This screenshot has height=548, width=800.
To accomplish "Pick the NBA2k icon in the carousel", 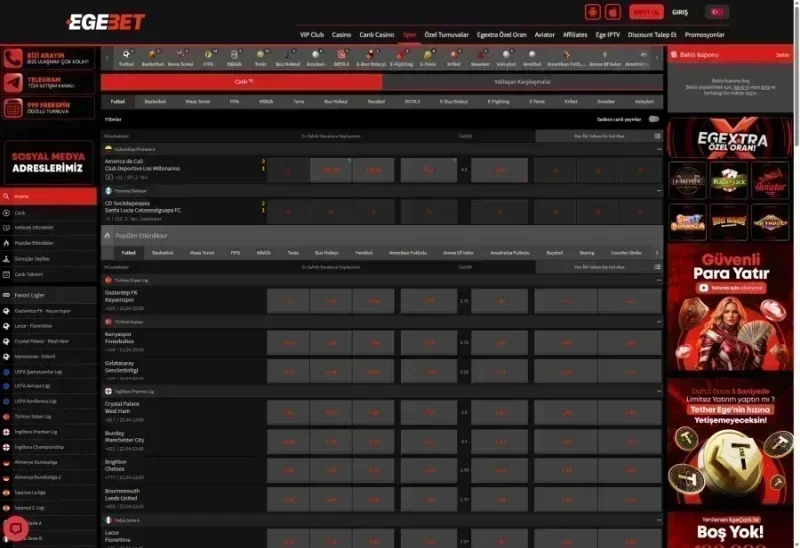I will pos(234,55).
